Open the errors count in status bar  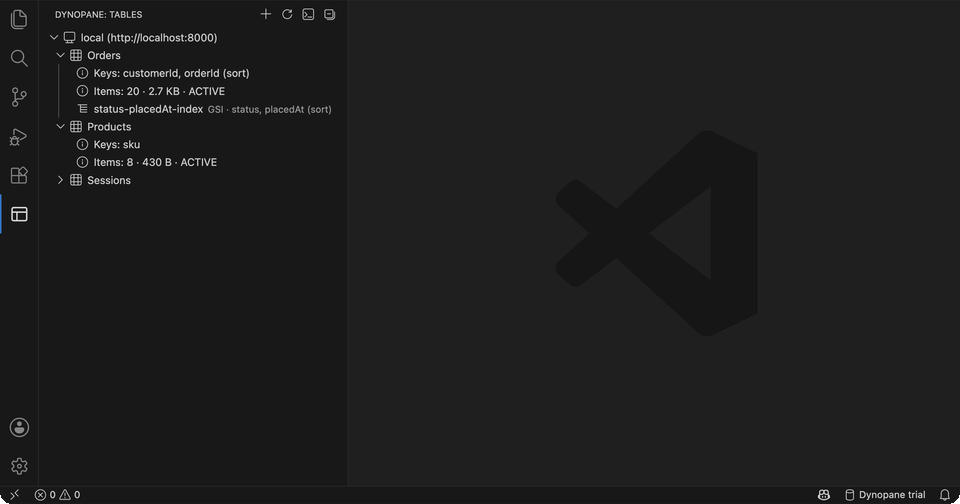tap(45, 495)
